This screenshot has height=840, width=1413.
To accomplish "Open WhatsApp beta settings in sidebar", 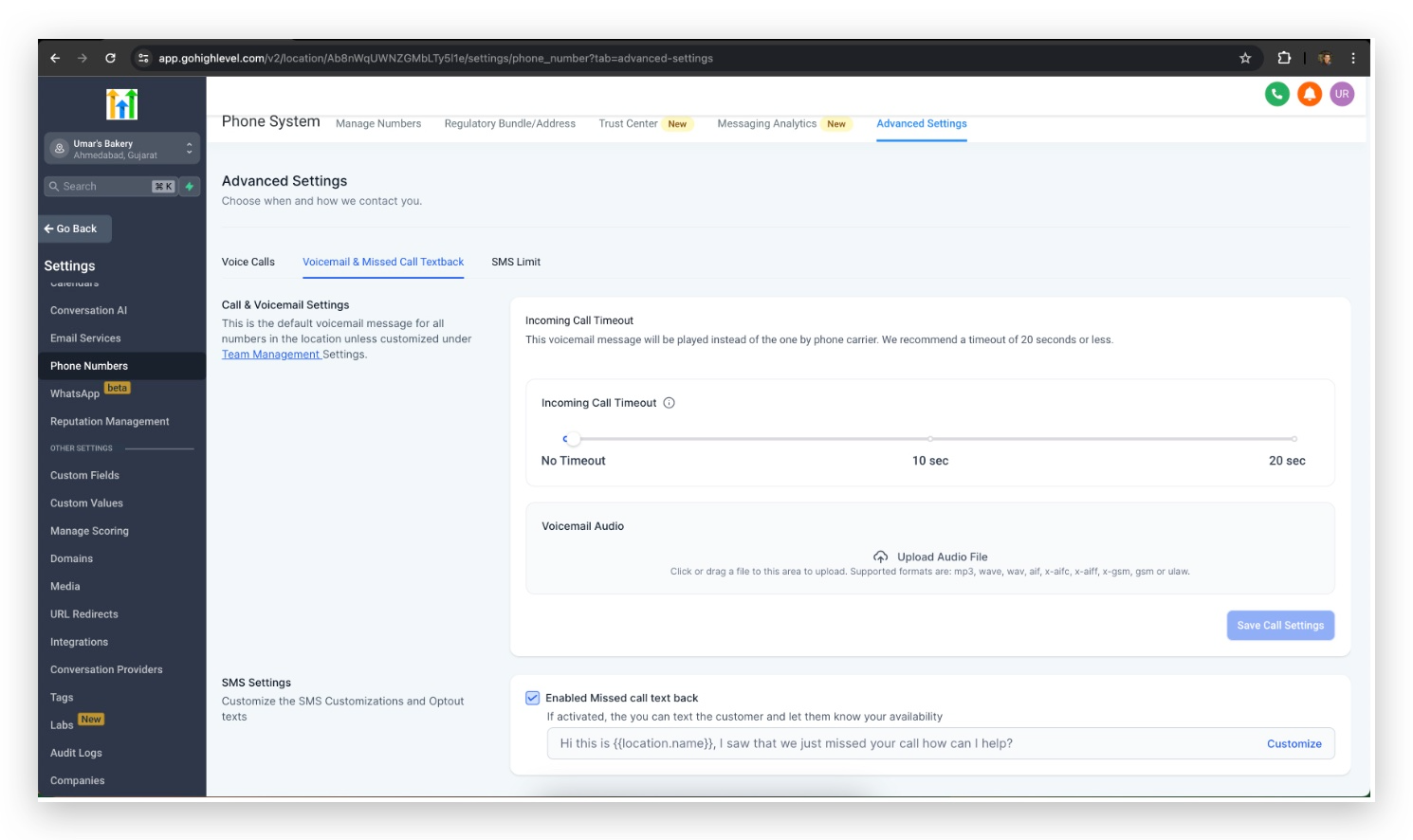I will point(90,393).
